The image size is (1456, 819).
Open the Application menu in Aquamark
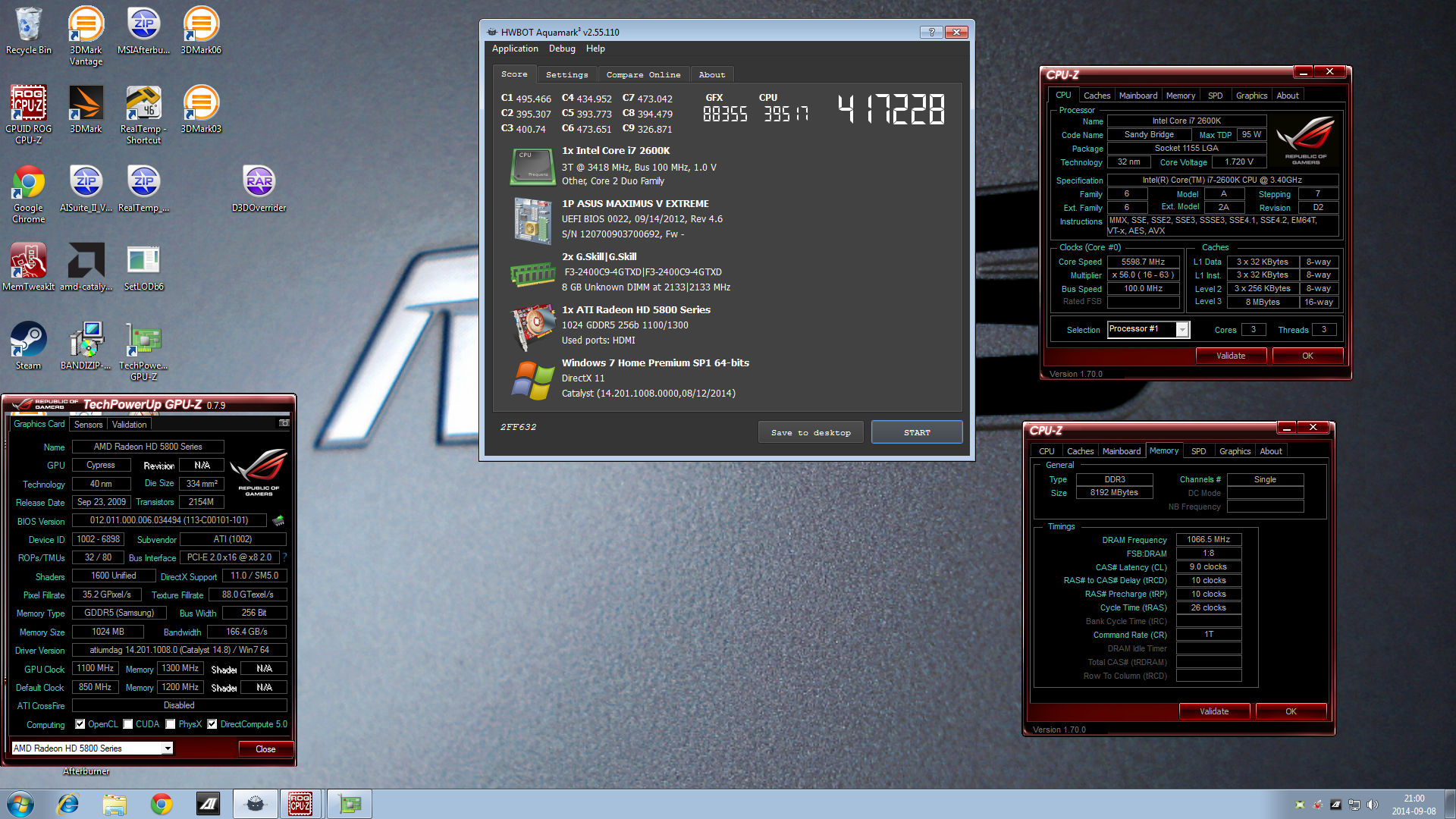515,49
